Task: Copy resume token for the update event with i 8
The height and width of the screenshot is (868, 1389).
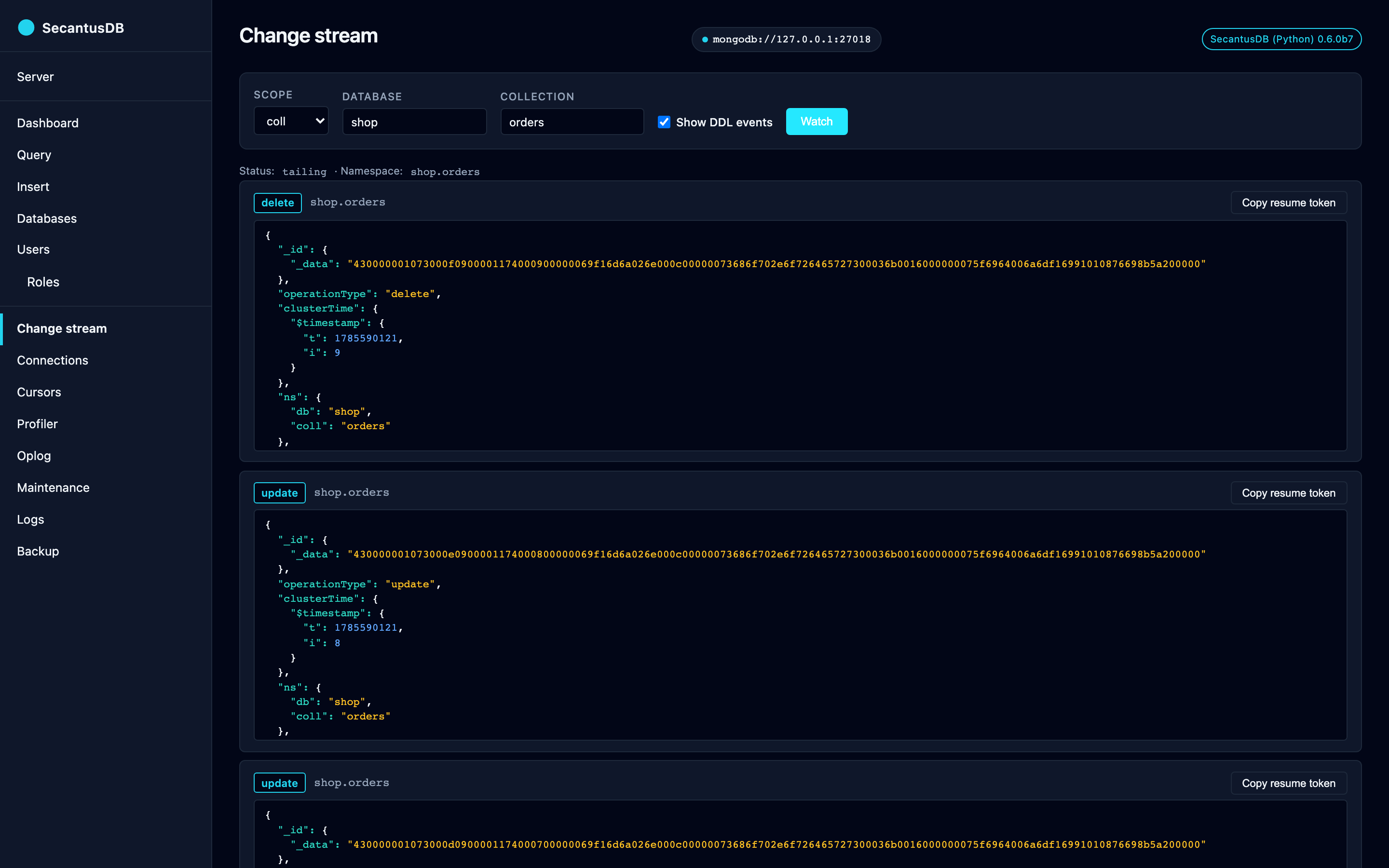Action: (1288, 493)
